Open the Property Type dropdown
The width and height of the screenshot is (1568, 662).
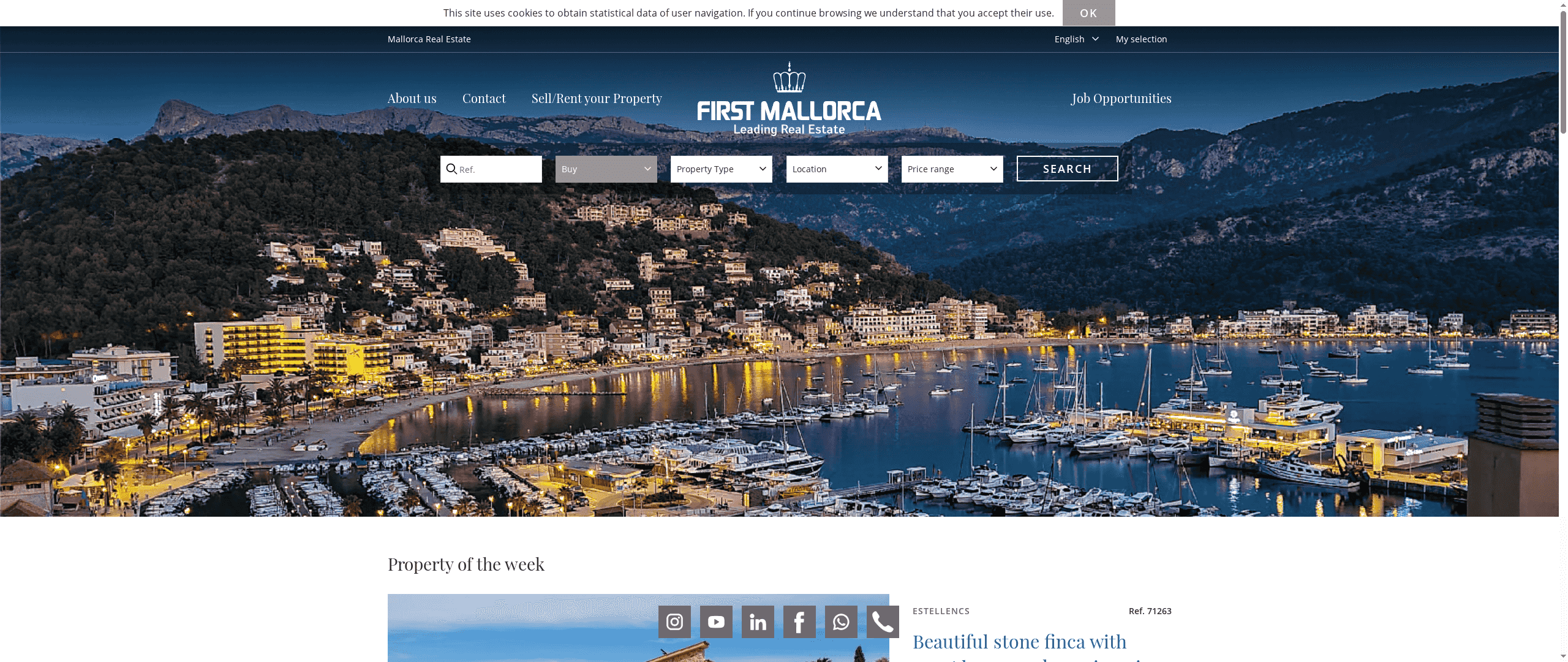722,169
